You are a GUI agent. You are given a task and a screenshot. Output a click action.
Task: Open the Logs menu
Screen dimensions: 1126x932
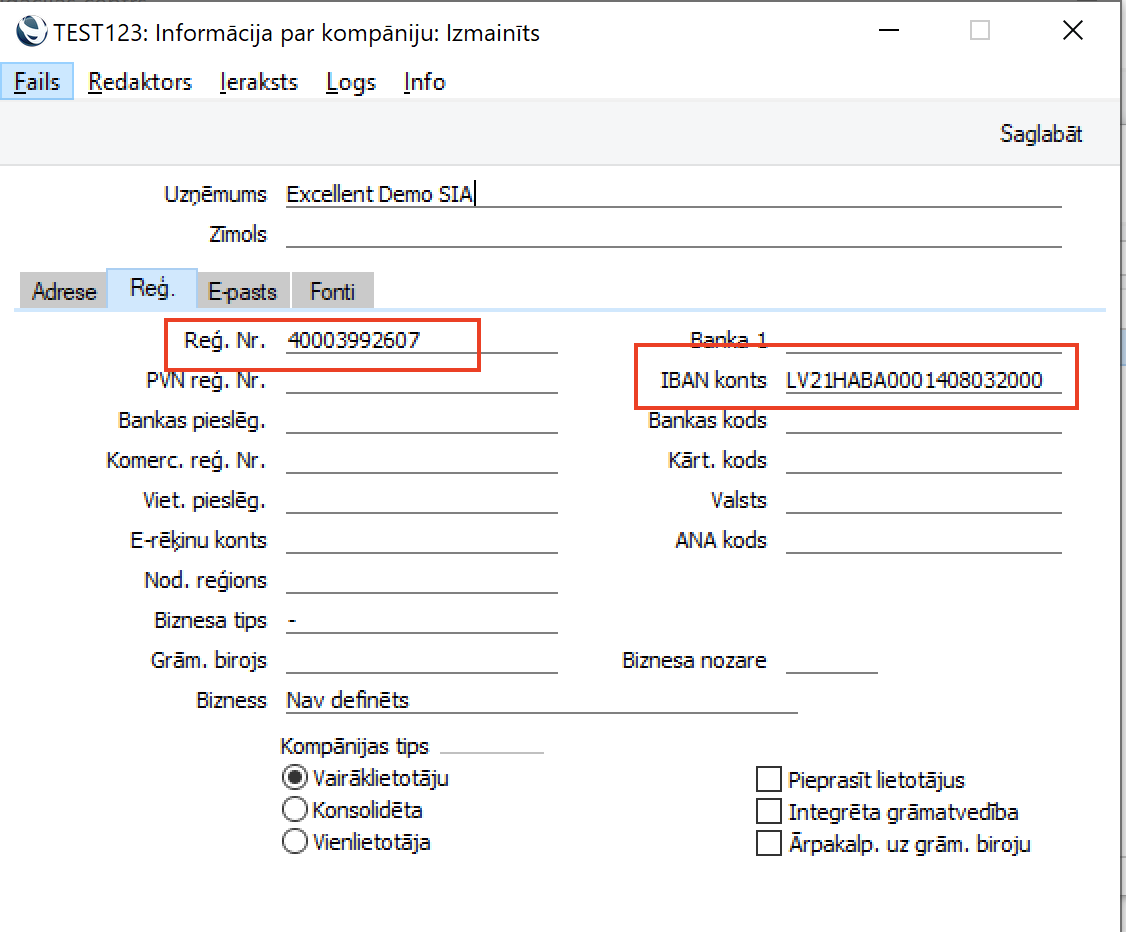tap(351, 82)
